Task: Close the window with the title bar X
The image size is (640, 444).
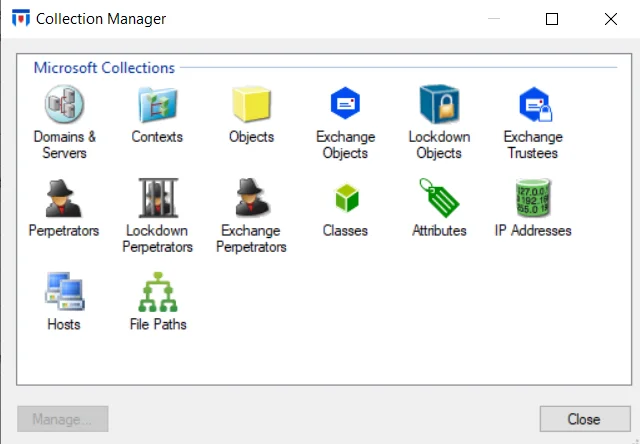Action: coord(611,19)
